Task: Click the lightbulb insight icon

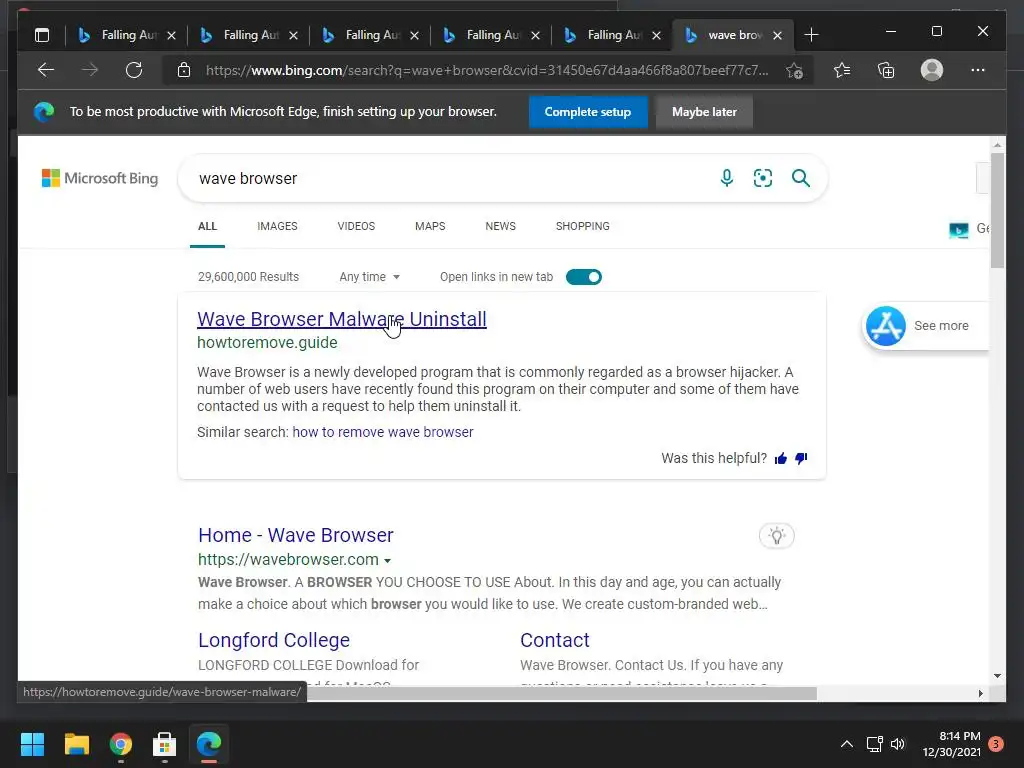Action: [776, 536]
